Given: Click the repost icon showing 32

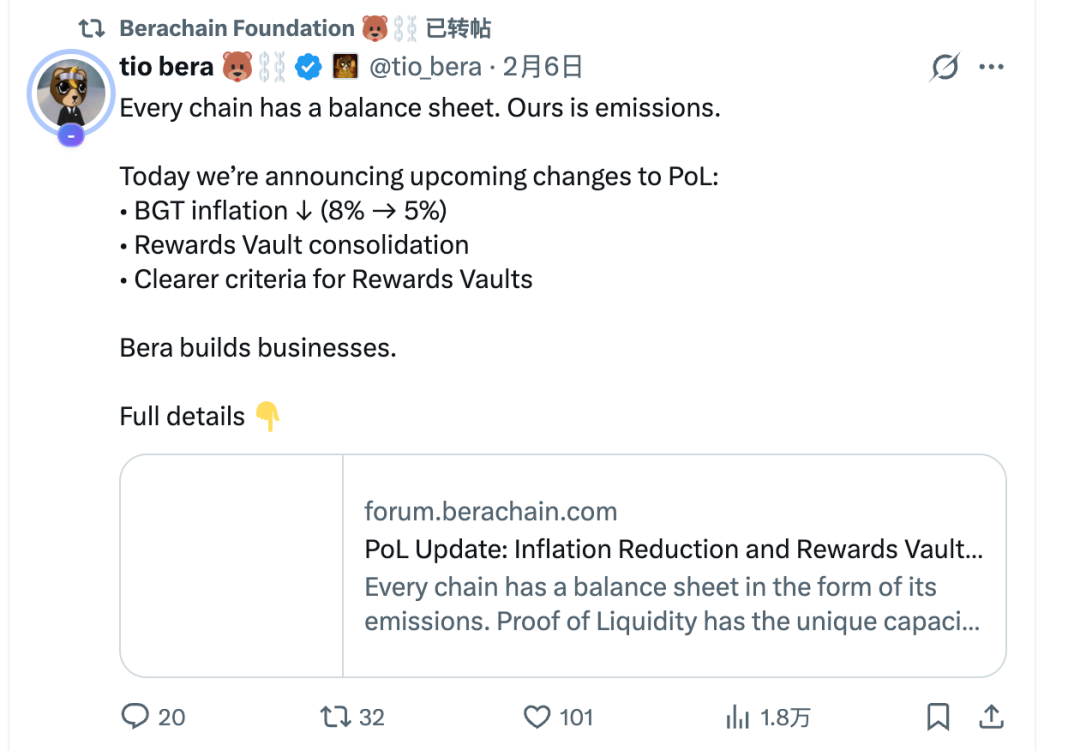Looking at the screenshot, I should (337, 717).
